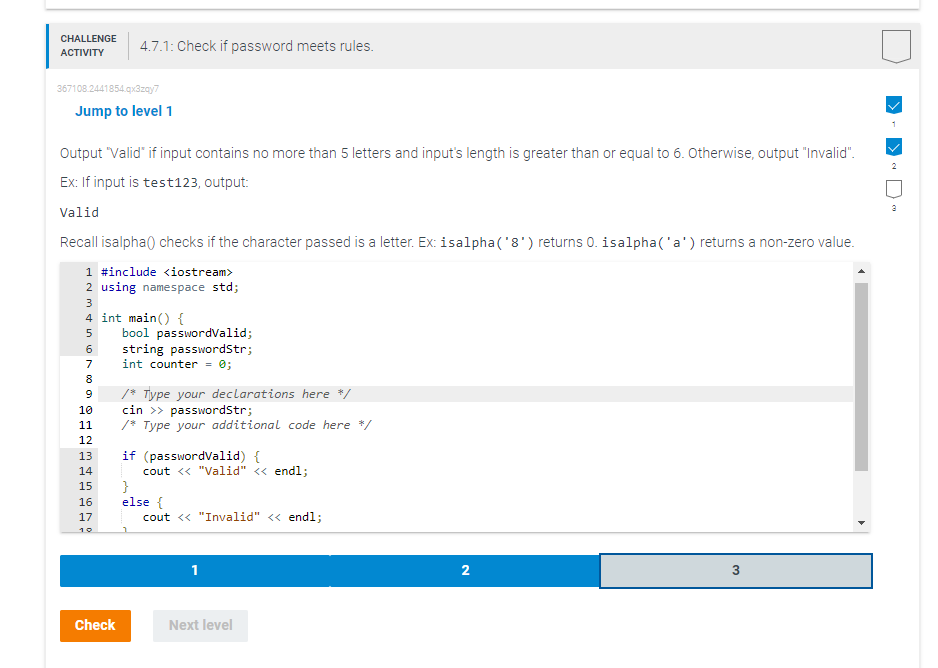Select segment 2 of the level progress bar
Screen dimensions: 938x668
[x=465, y=570]
